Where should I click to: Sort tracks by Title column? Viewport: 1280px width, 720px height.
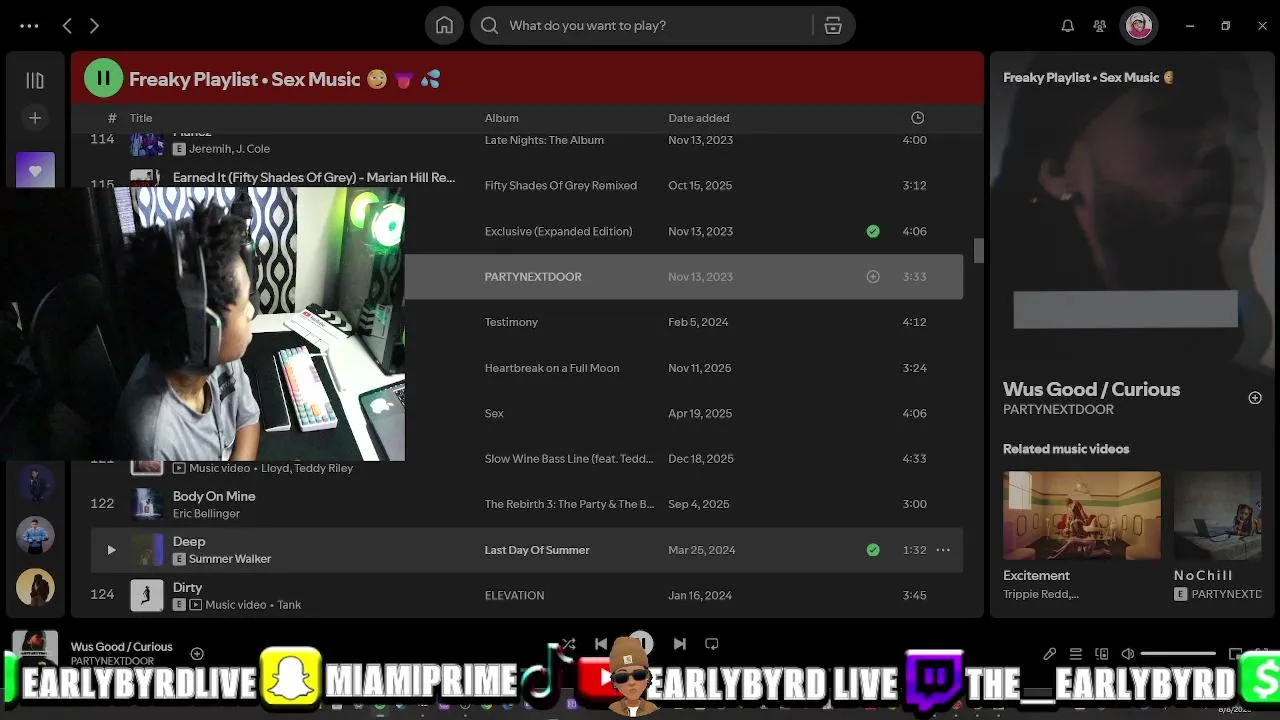pos(141,118)
